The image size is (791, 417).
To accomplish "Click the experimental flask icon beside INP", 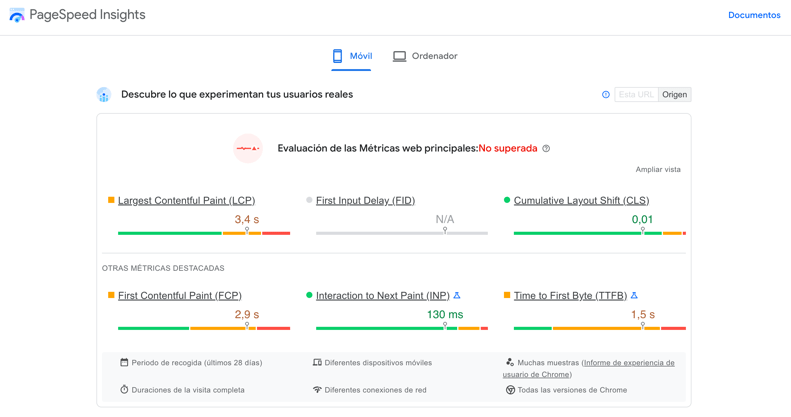I will 457,295.
